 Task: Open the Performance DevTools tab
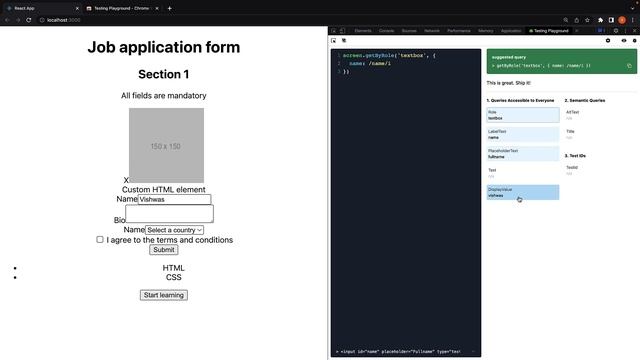(x=459, y=31)
